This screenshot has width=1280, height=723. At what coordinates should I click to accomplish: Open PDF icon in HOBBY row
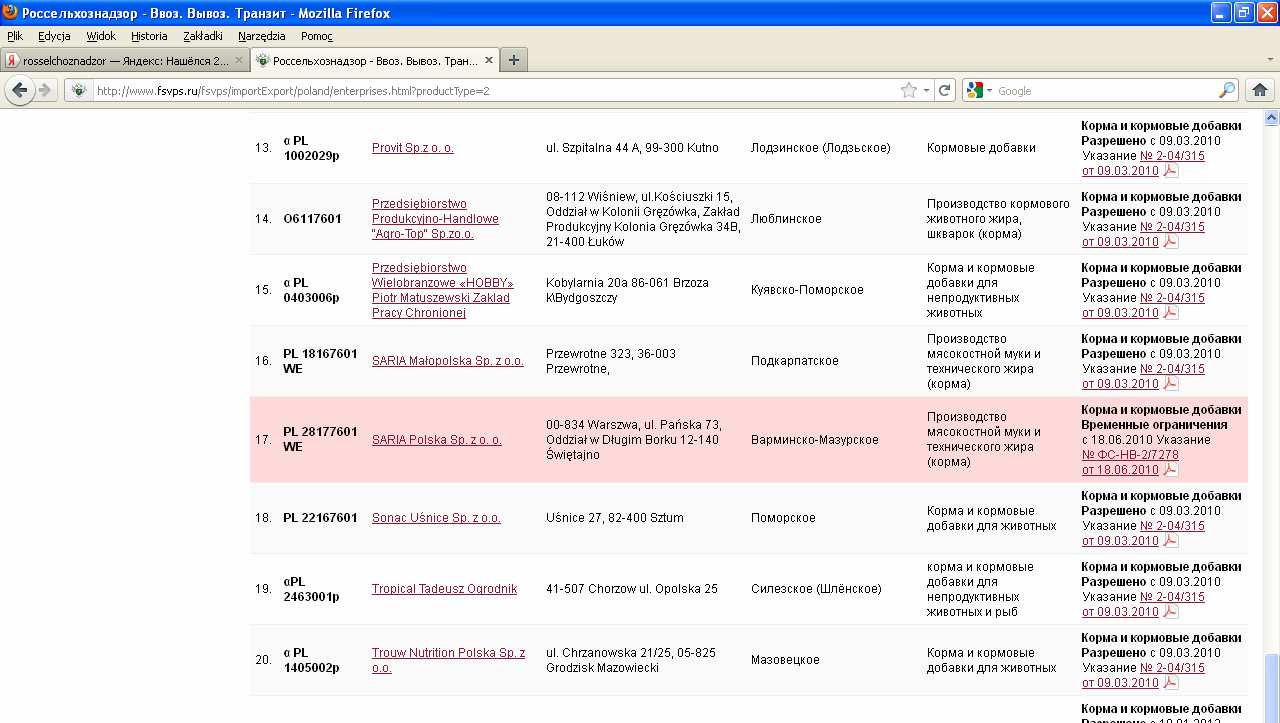1170,313
